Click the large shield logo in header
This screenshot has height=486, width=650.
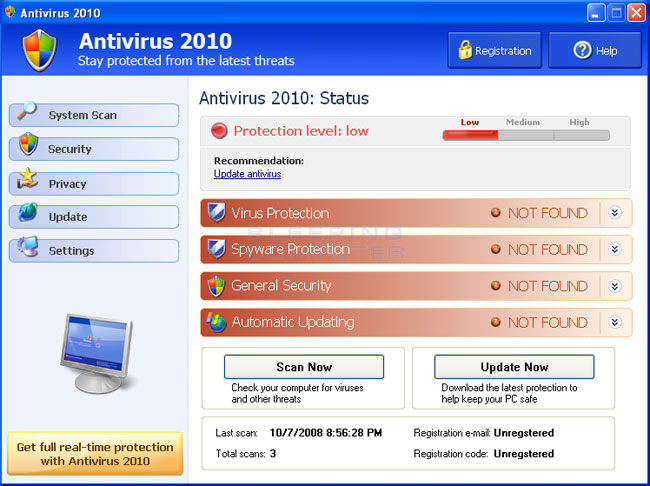(39, 51)
